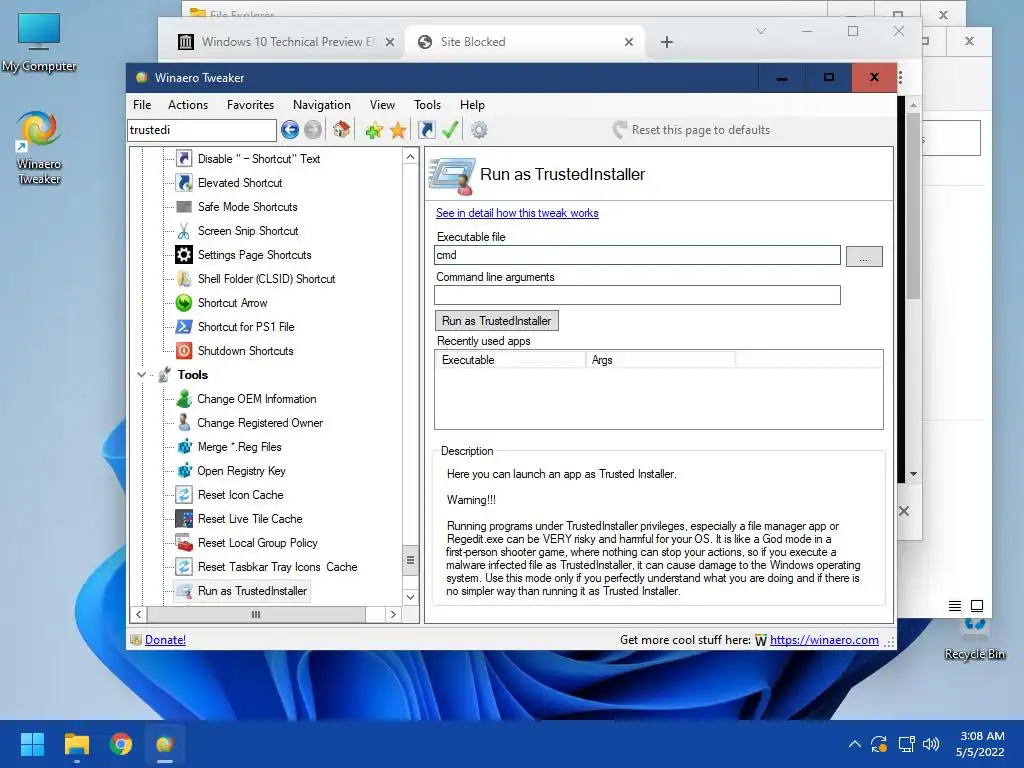The height and width of the screenshot is (768, 1024).
Task: Select Safe Mode Shortcuts tree item
Action: [x=248, y=207]
